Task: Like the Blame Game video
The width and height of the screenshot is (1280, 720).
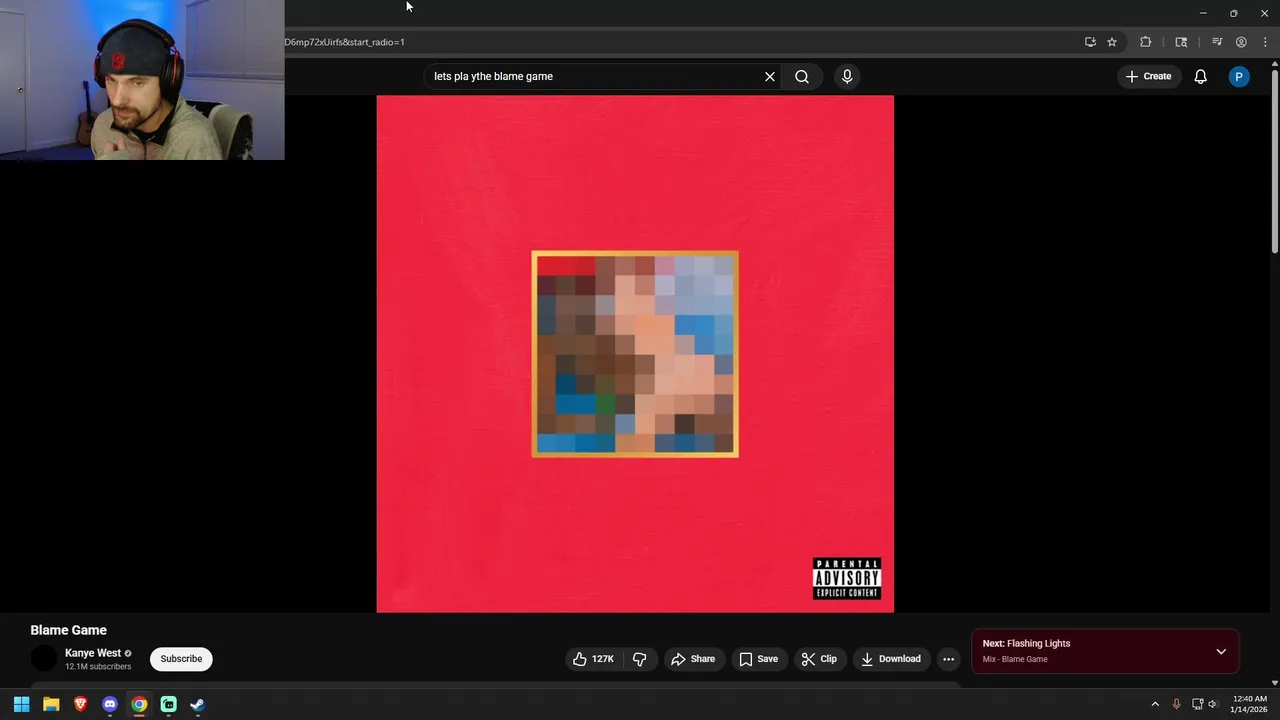Action: (x=593, y=659)
